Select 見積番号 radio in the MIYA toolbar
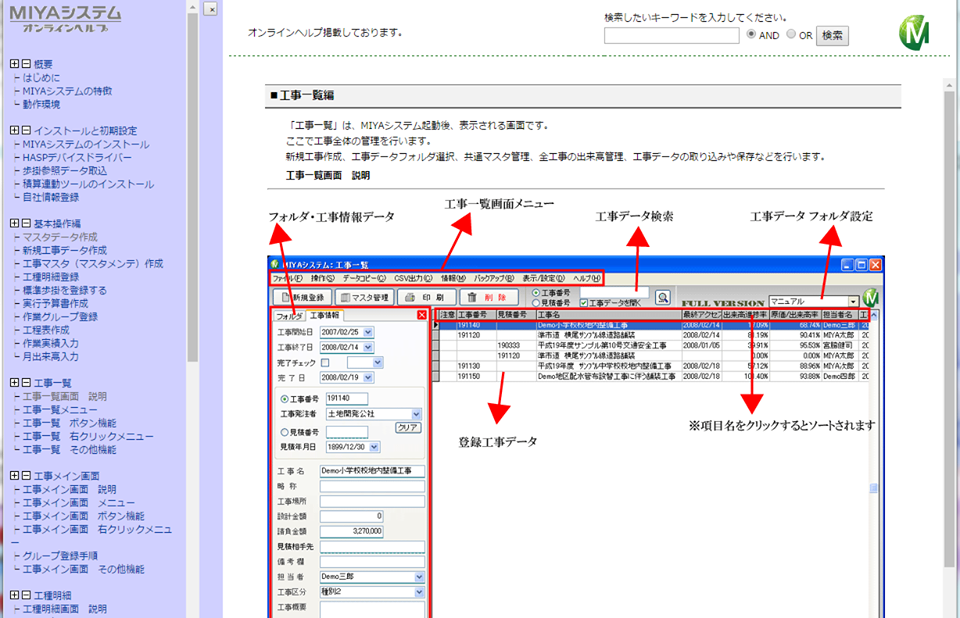Viewport: 960px width, 618px height. pyautogui.click(x=536, y=303)
